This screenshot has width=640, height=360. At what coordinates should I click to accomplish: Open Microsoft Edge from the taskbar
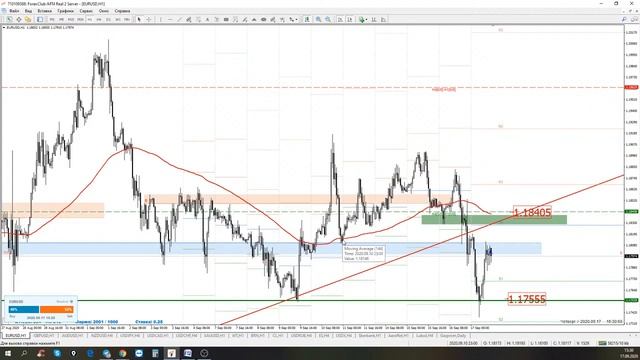tap(90, 353)
